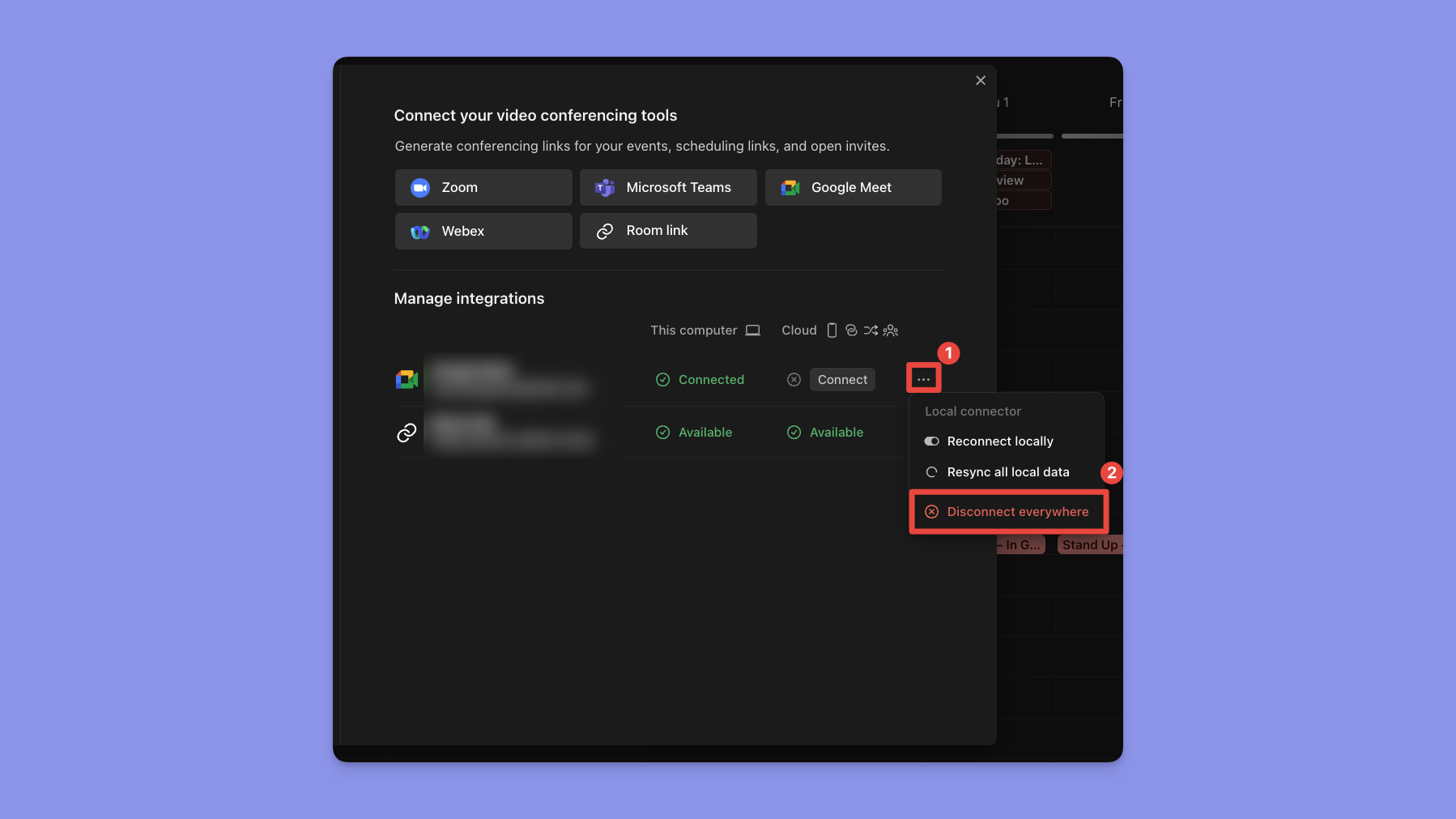Add Google Meet conferencing
Image resolution: width=1456 pixels, height=819 pixels.
[x=853, y=187]
